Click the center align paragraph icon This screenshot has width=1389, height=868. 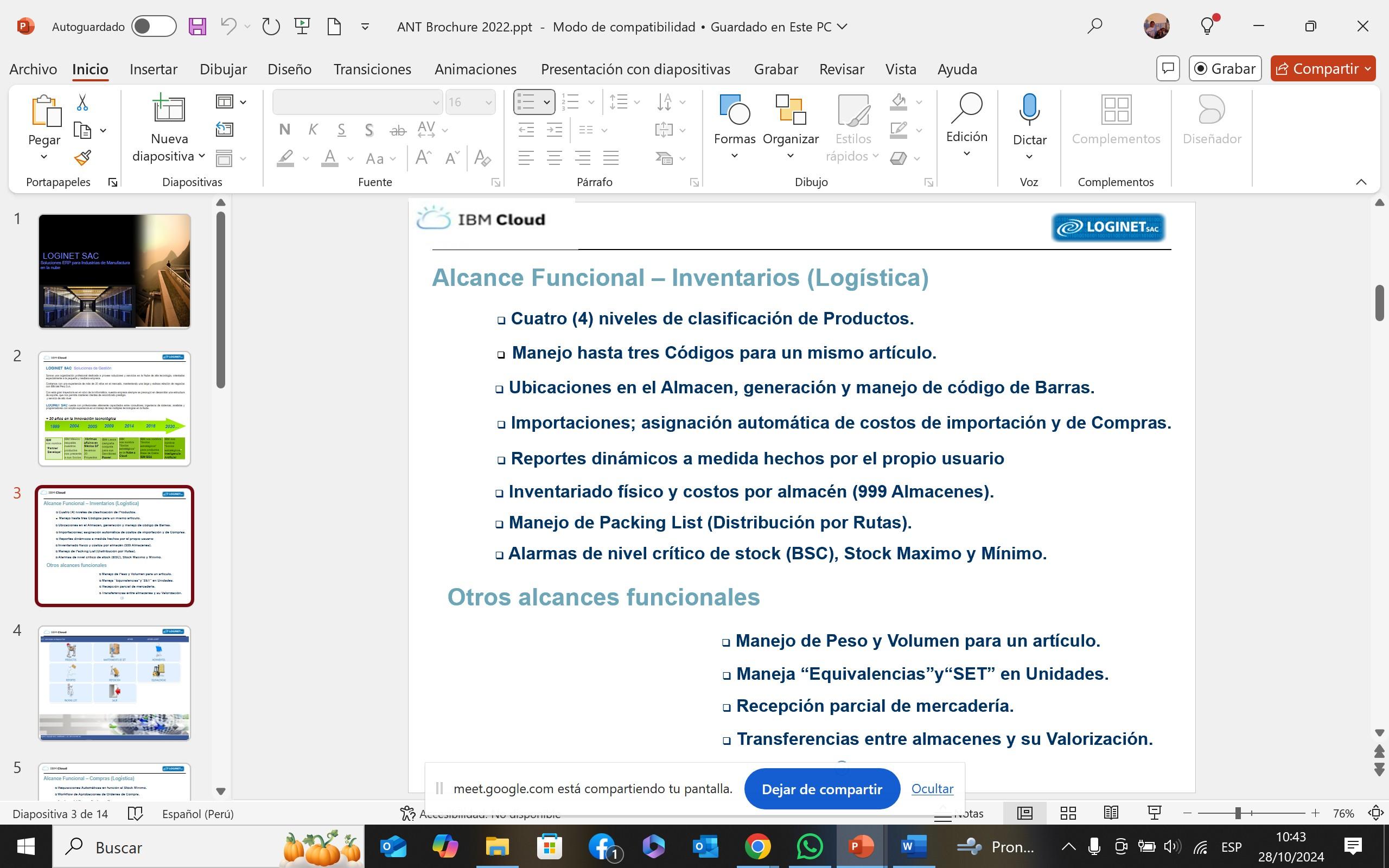pos(554,158)
